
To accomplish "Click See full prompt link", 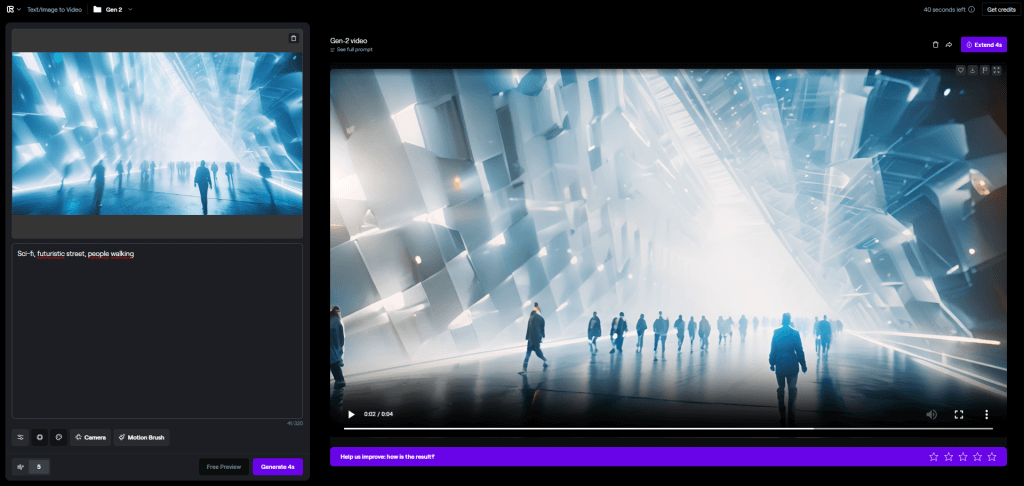I will (x=353, y=49).
